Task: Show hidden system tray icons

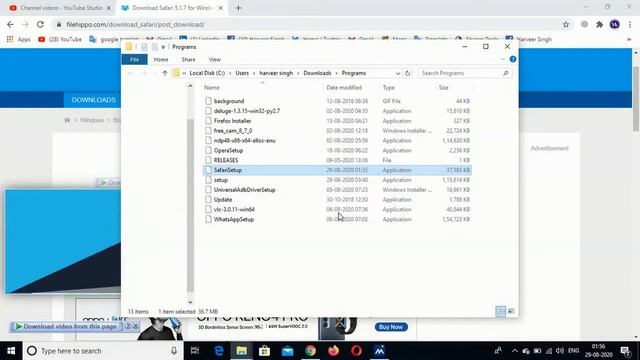Action: tap(514, 351)
